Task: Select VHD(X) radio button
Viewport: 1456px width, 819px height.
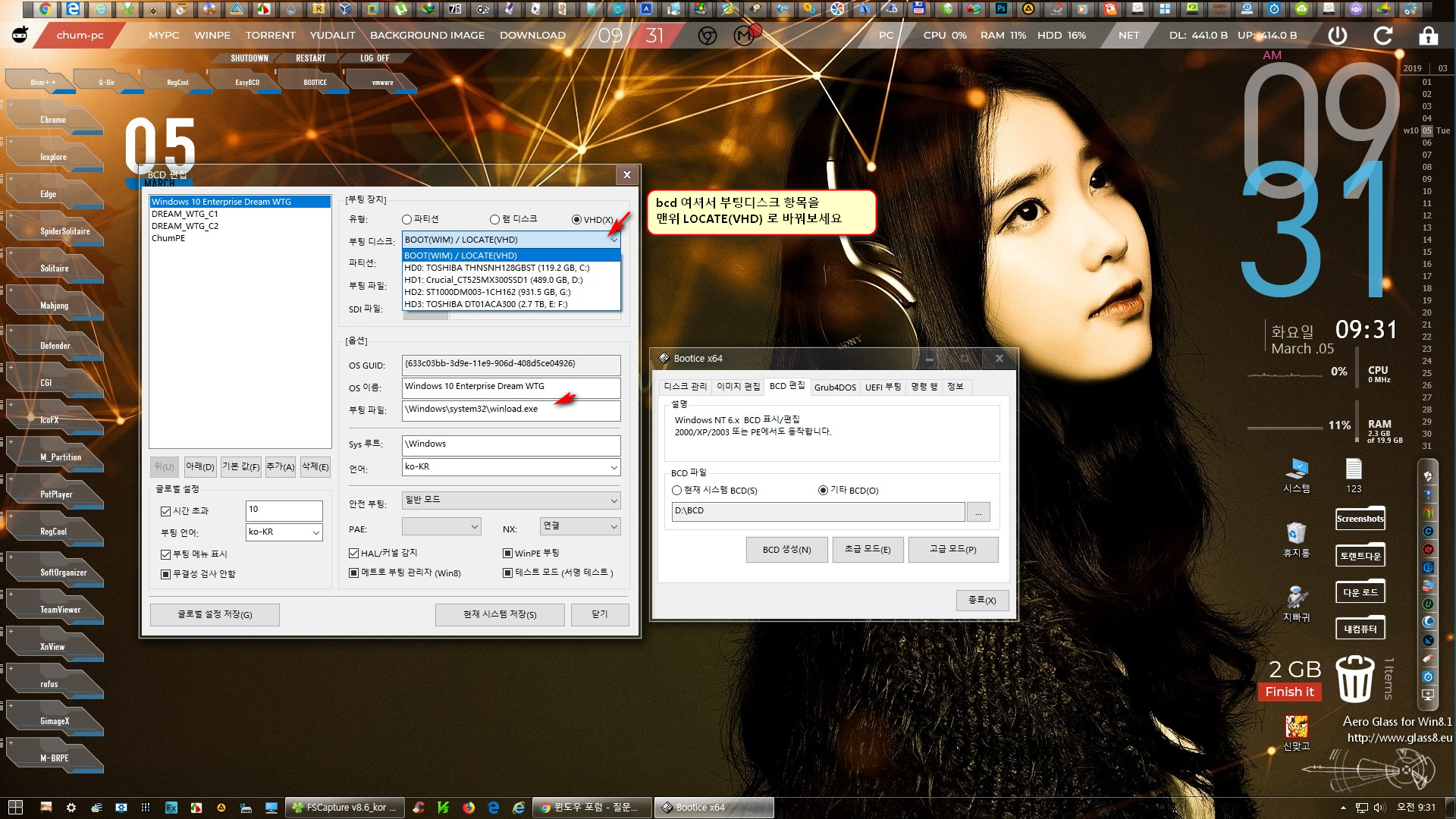Action: pos(577,220)
